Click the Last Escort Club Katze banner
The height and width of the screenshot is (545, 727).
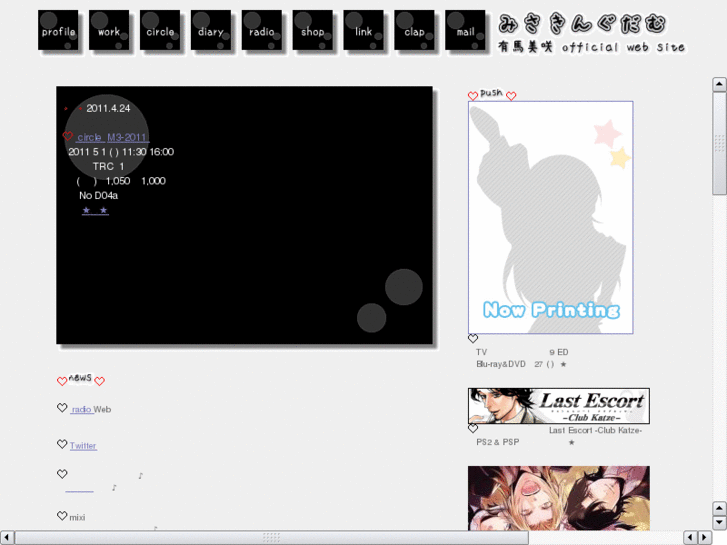[x=558, y=406]
